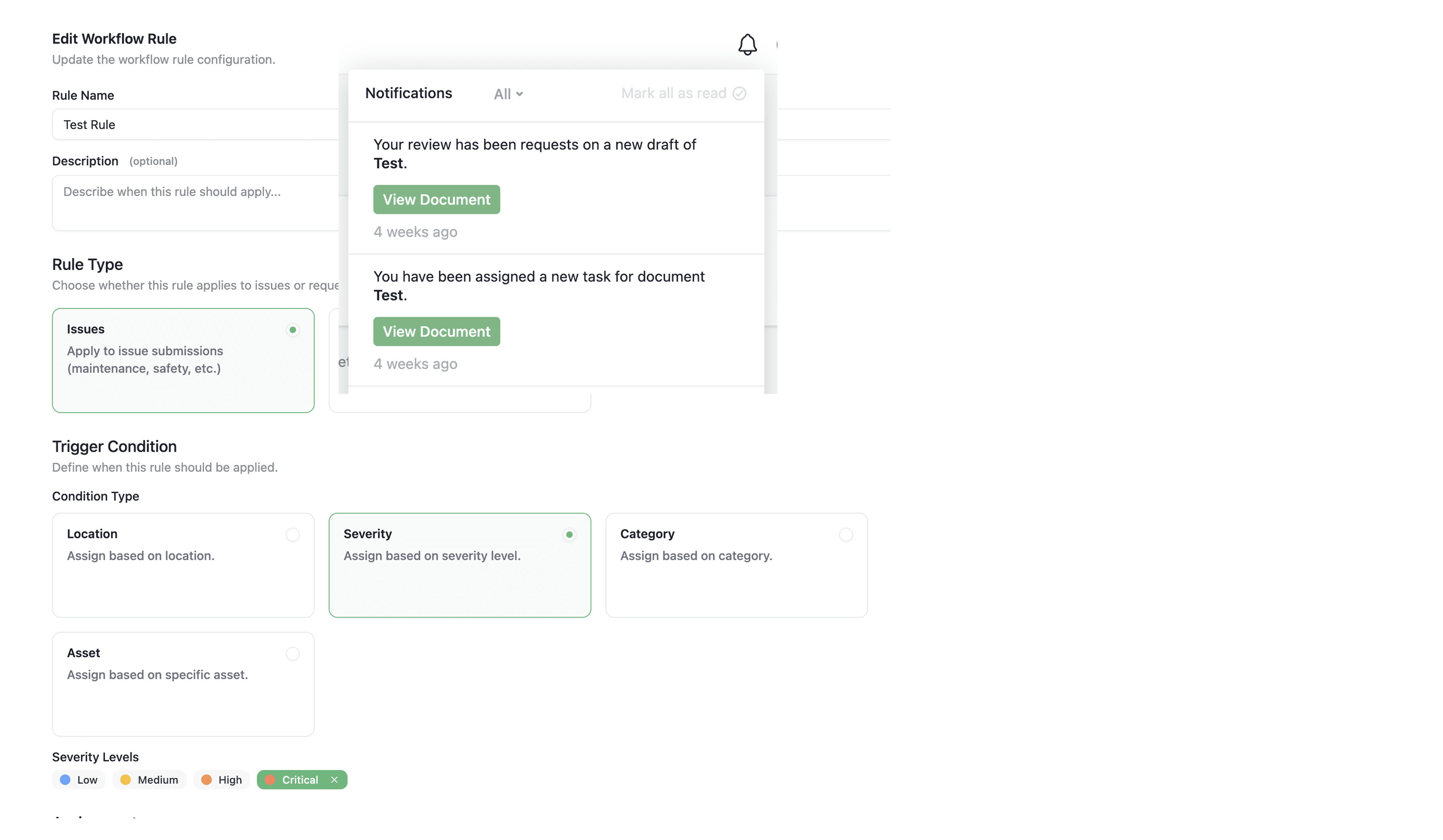The image size is (1443, 840).
Task: Click the blue dot on the Low severity chip
Action: 65,779
